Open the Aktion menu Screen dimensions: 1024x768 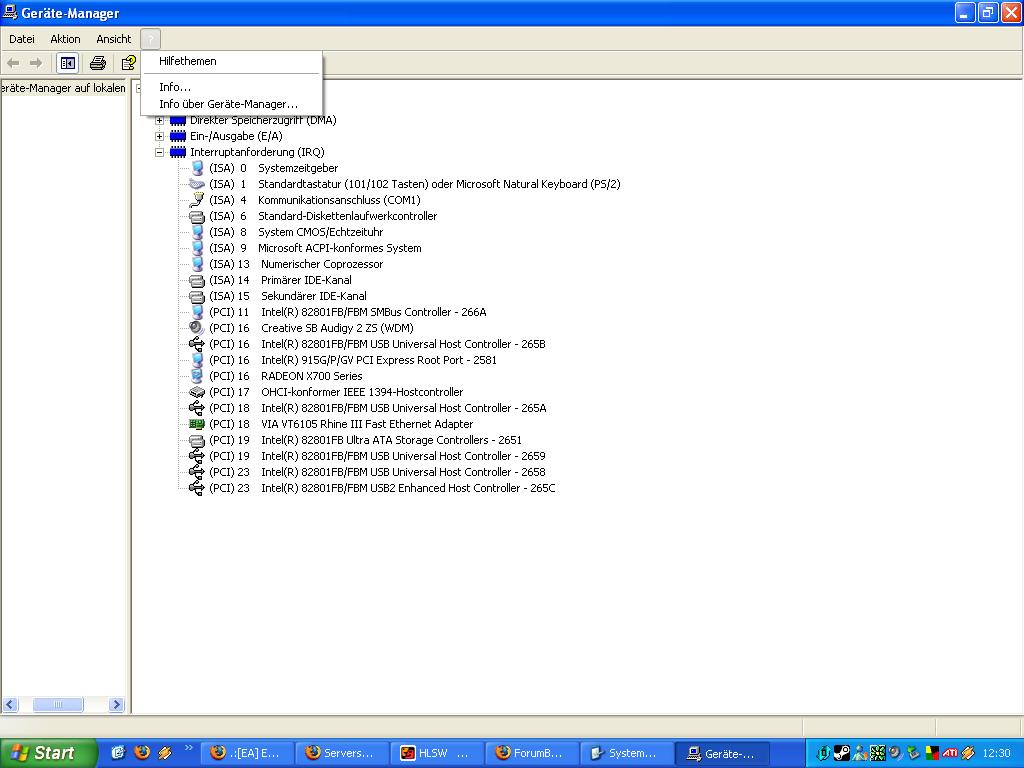[x=65, y=39]
